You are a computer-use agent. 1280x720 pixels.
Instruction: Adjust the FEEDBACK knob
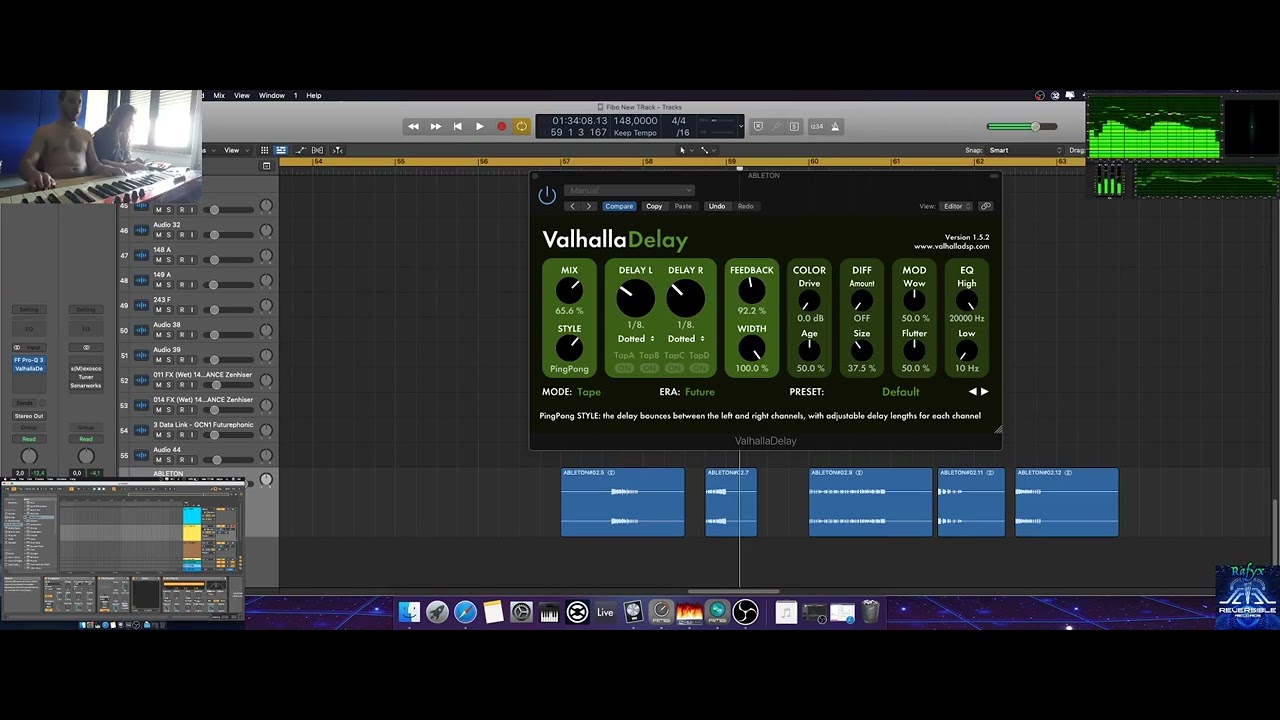751,291
